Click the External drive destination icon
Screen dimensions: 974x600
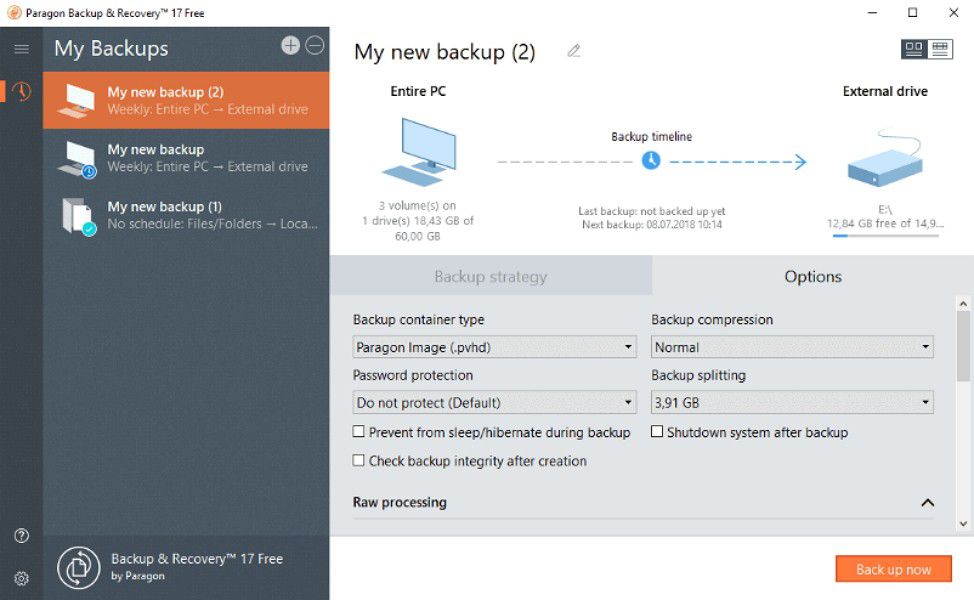tap(885, 159)
